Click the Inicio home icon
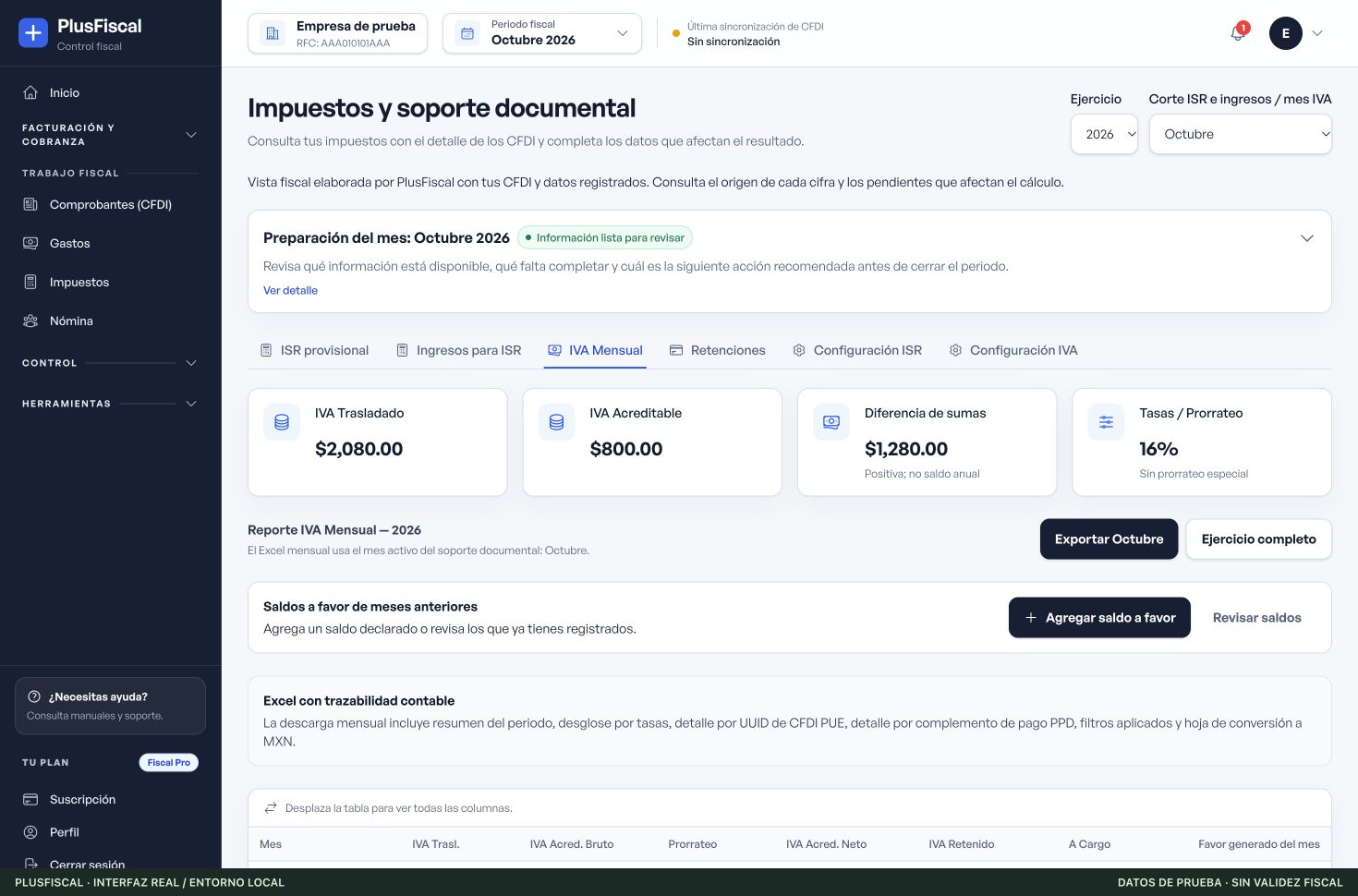This screenshot has height=896, width=1358. coord(30,92)
